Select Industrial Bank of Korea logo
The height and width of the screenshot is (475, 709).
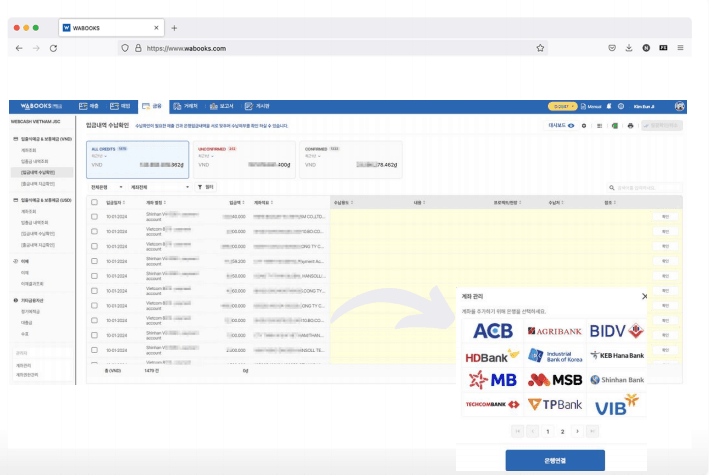pos(555,356)
